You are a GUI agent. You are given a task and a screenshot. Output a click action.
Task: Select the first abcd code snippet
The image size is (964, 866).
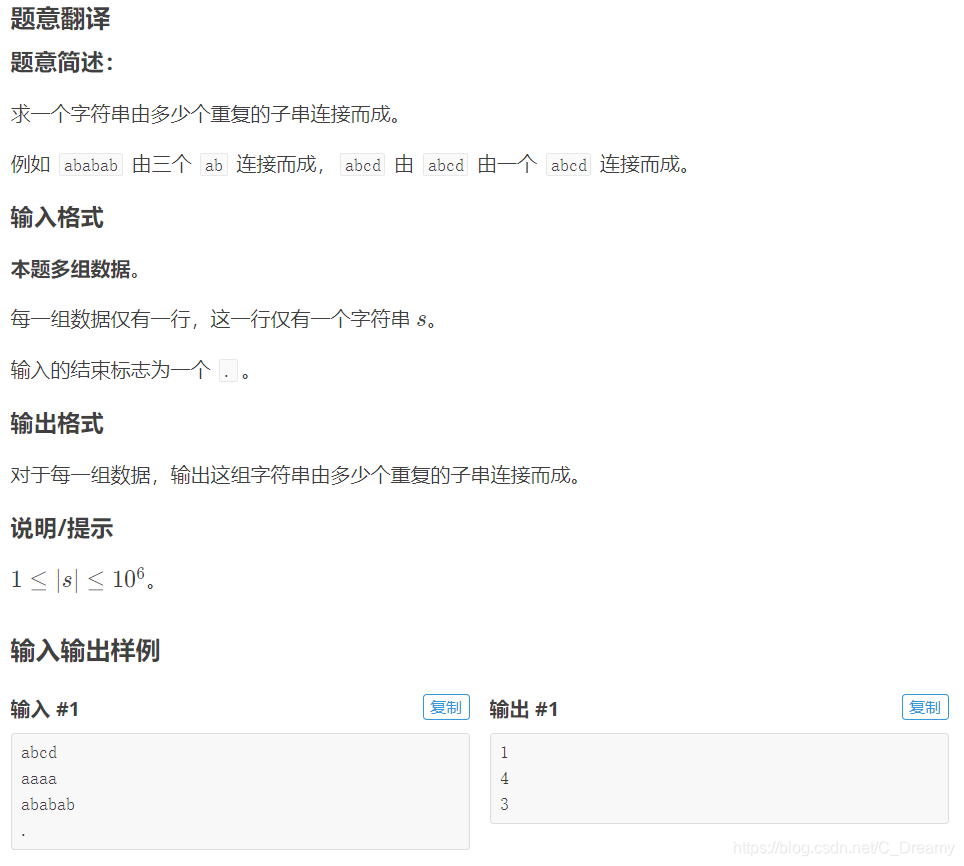(361, 164)
